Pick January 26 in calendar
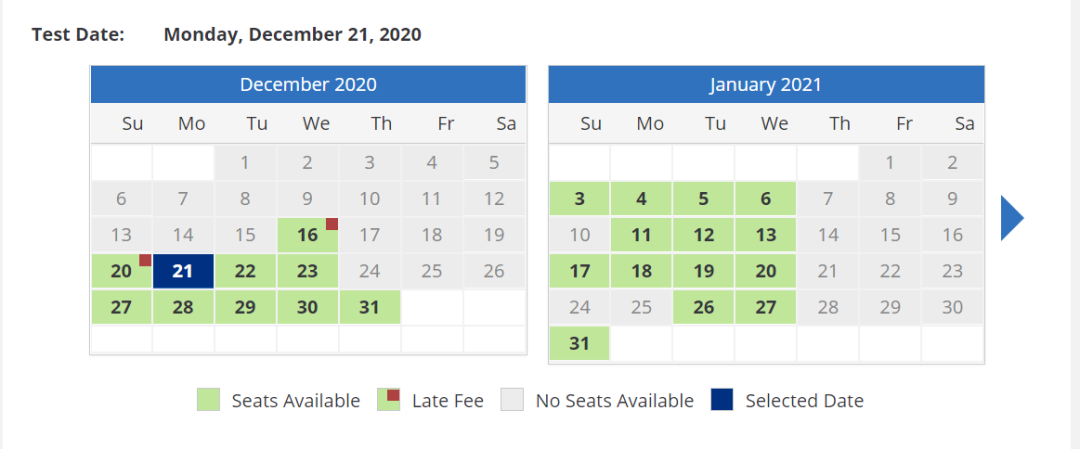1080x449 pixels. click(x=704, y=307)
